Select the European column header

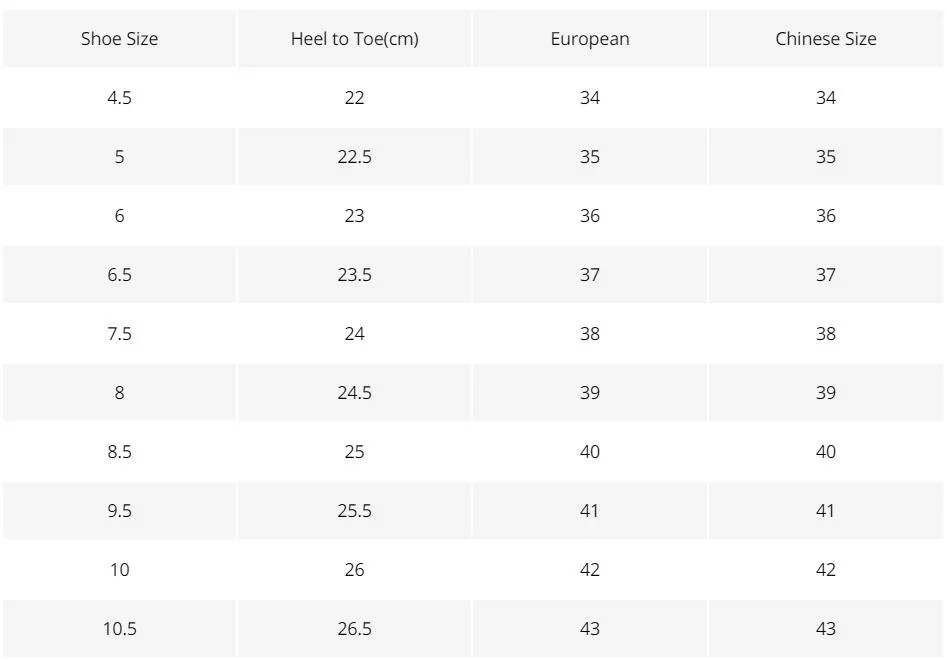tap(590, 39)
